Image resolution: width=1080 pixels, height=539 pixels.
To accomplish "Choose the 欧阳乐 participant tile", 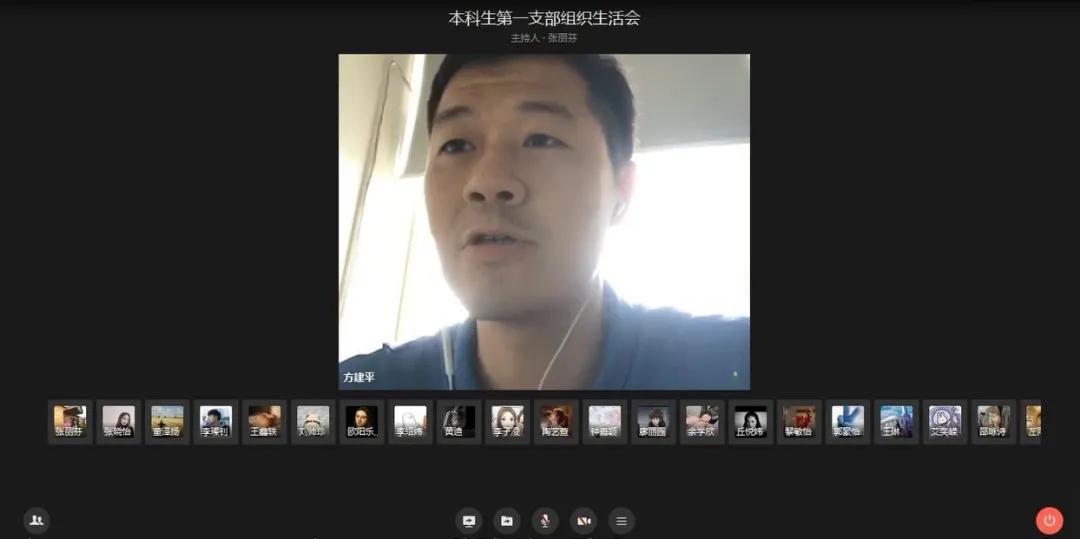I will pyautogui.click(x=361, y=421).
